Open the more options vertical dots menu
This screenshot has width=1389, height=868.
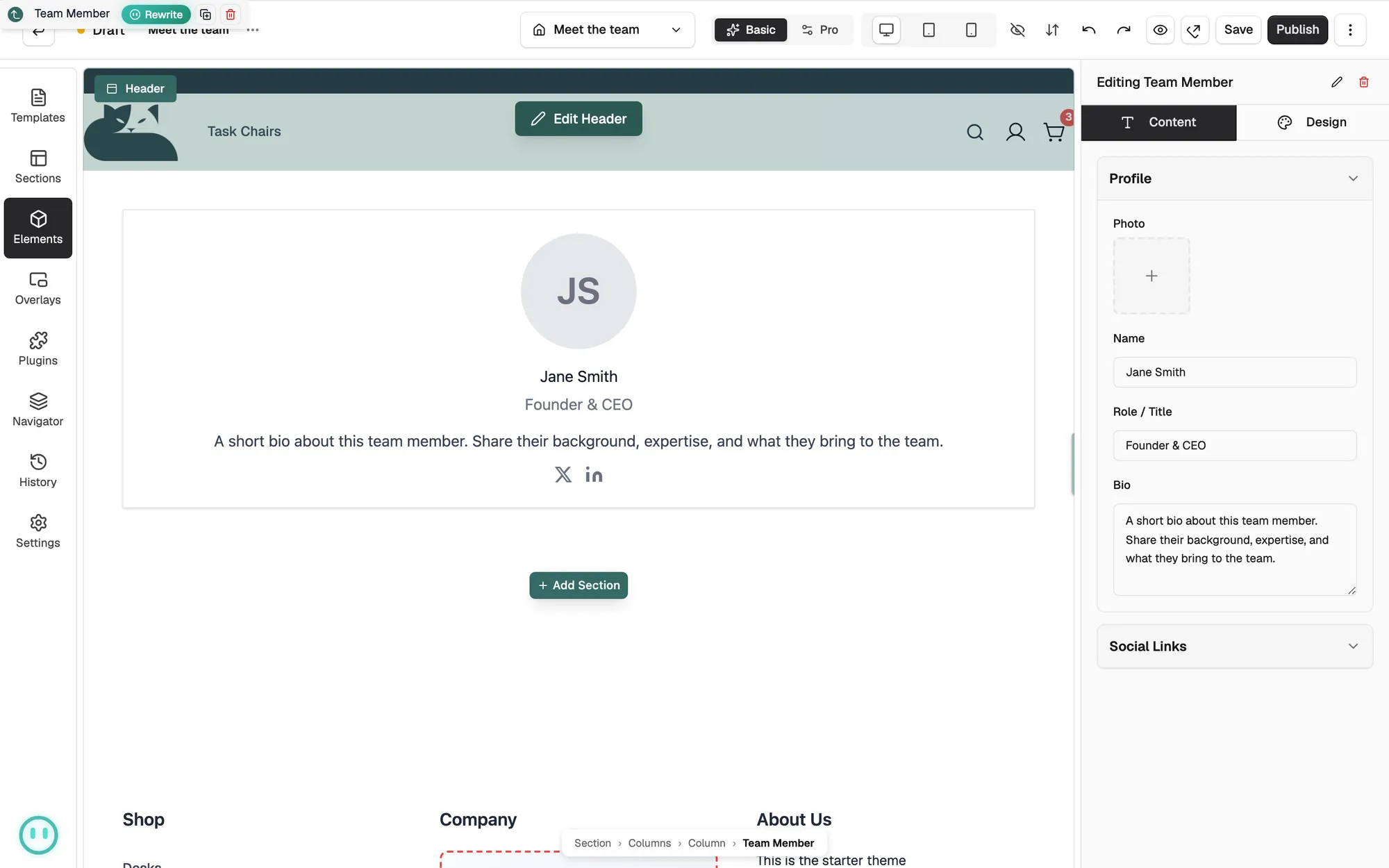click(x=1350, y=30)
